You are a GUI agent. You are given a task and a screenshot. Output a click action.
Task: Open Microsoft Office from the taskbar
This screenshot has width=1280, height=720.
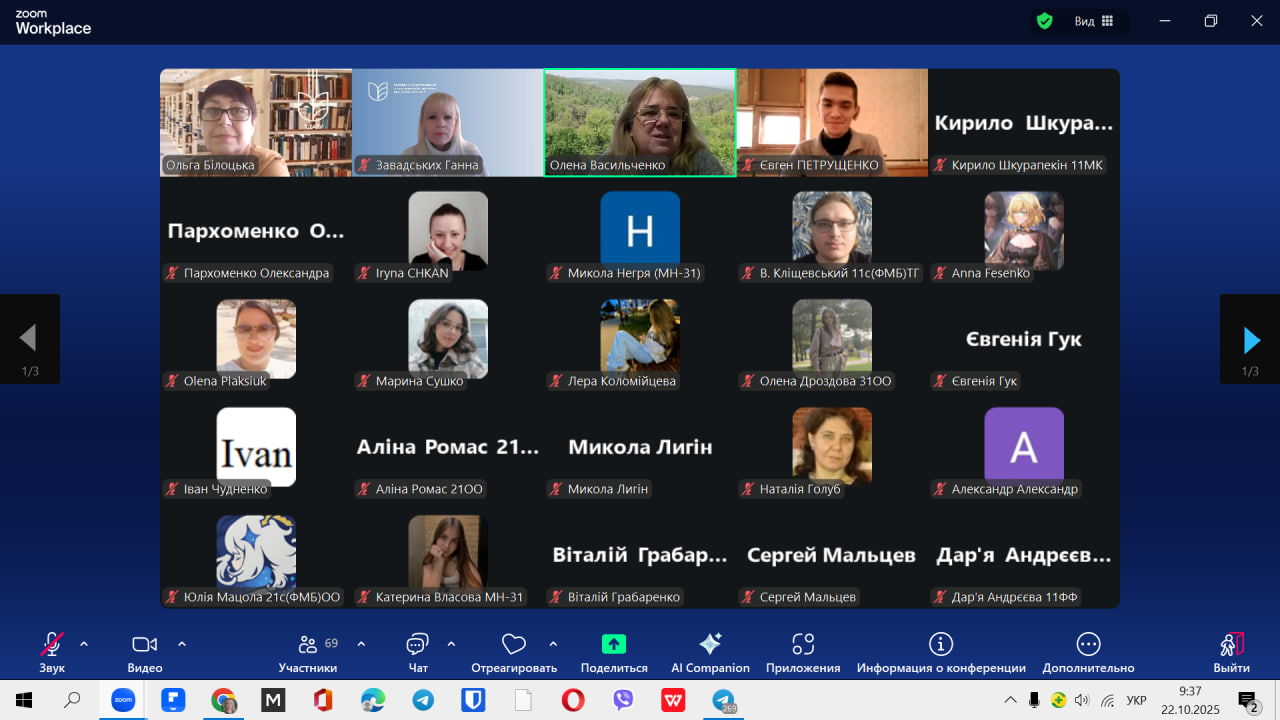[x=322, y=700]
